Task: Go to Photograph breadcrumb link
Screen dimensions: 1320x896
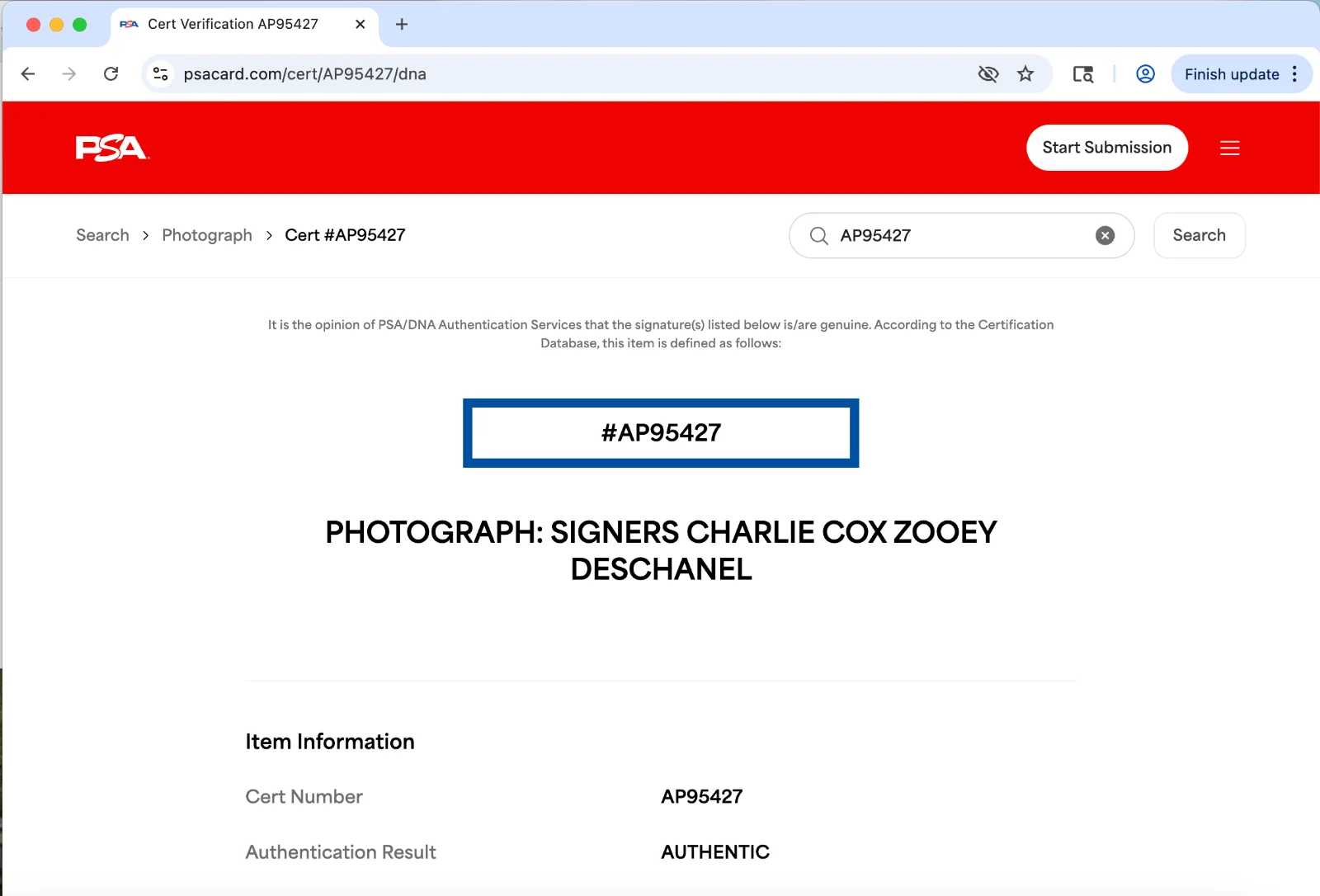Action: [x=207, y=235]
